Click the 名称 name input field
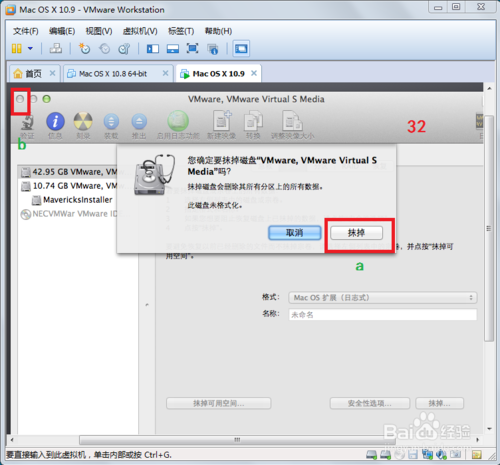This screenshot has width=500, height=465. coord(383,314)
